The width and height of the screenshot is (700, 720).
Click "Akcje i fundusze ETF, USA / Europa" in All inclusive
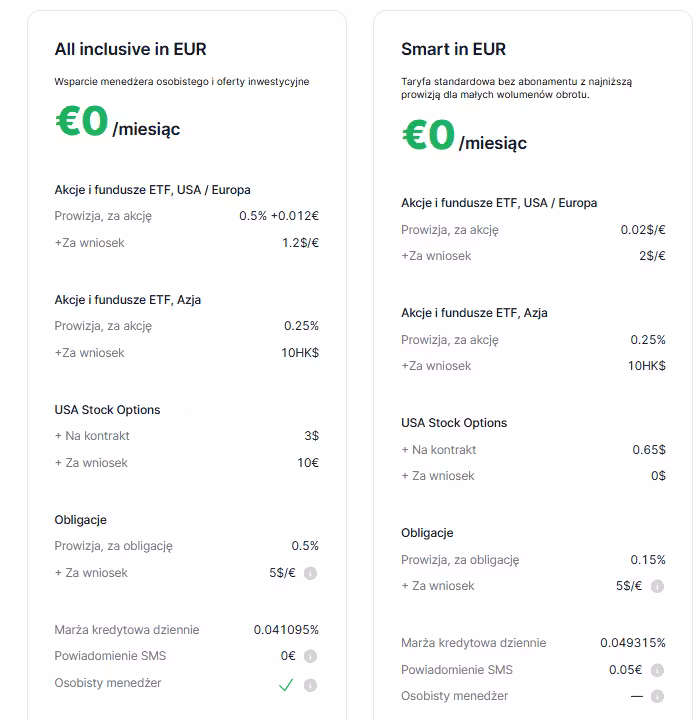[152, 189]
